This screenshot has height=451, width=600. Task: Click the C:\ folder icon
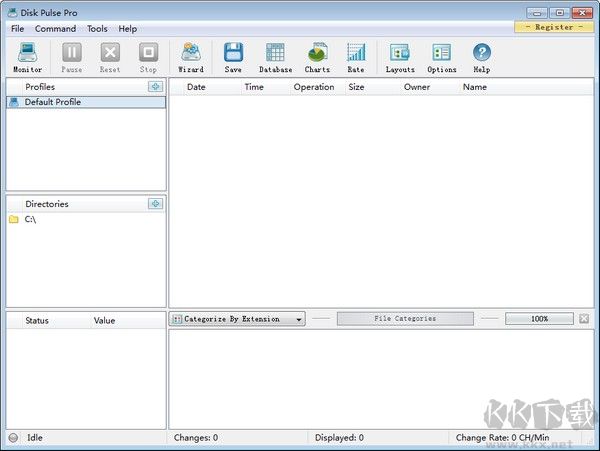14,219
